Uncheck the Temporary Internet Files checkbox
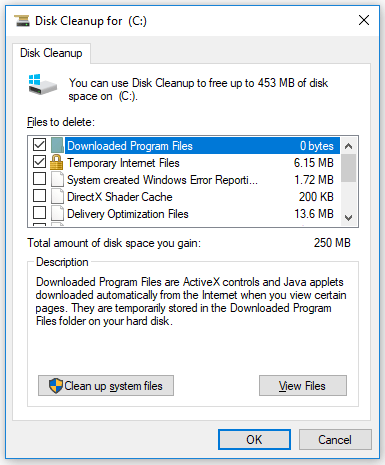Image resolution: width=385 pixels, height=465 pixels. coord(39,162)
